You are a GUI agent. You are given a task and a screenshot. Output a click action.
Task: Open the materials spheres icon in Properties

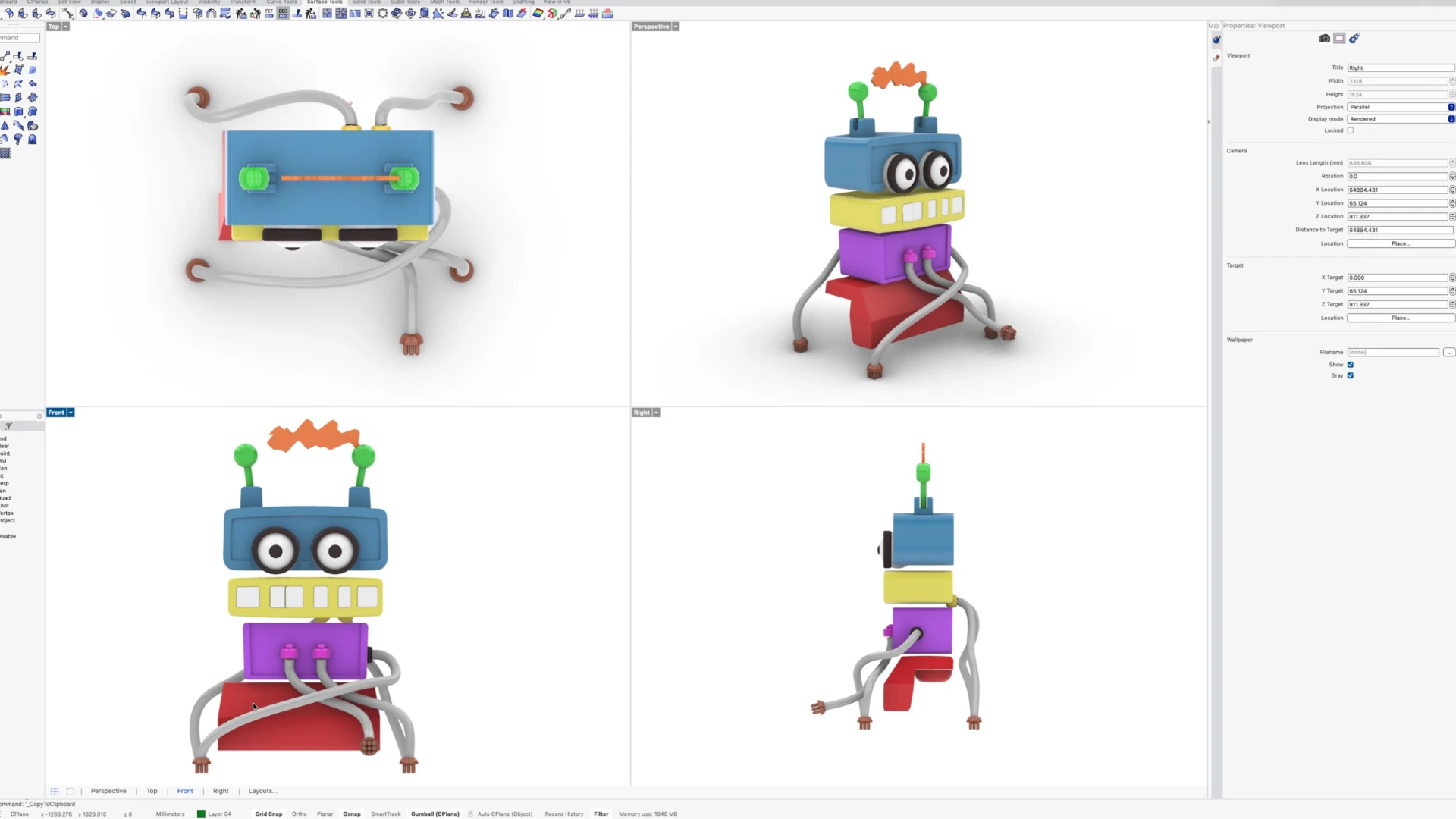pyautogui.click(x=1354, y=38)
